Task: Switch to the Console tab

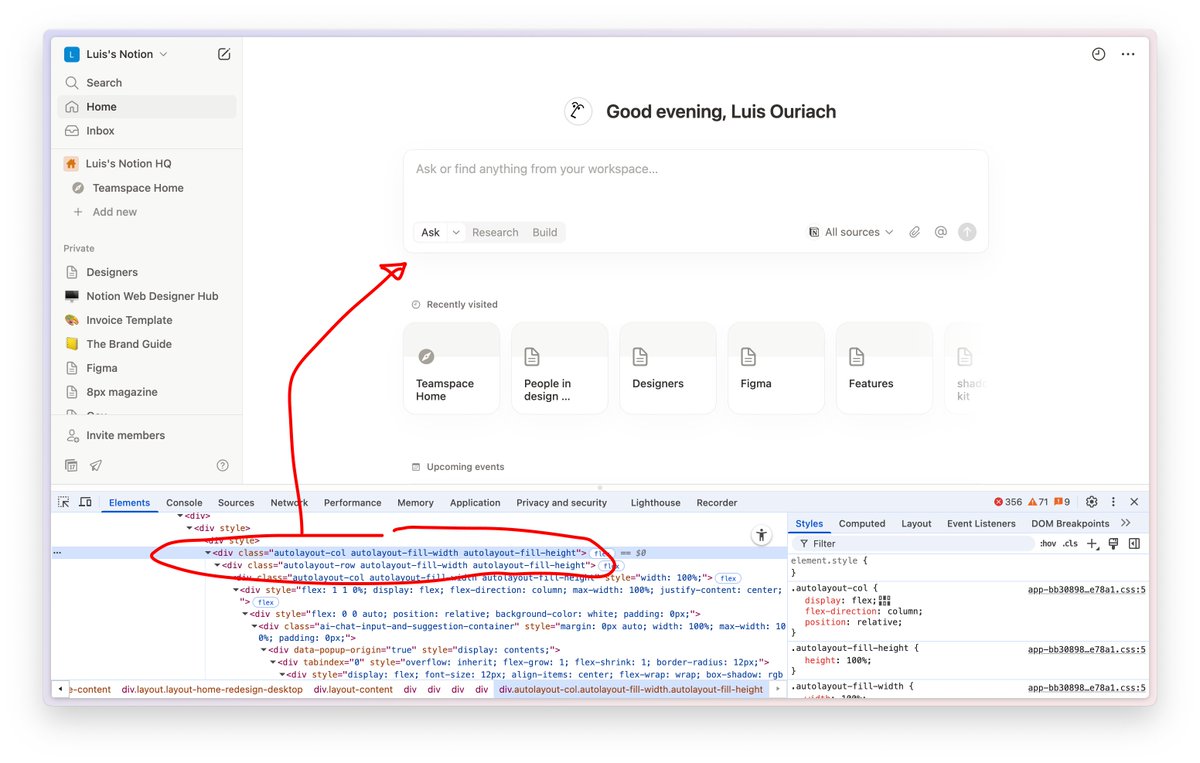Action: 184,502
